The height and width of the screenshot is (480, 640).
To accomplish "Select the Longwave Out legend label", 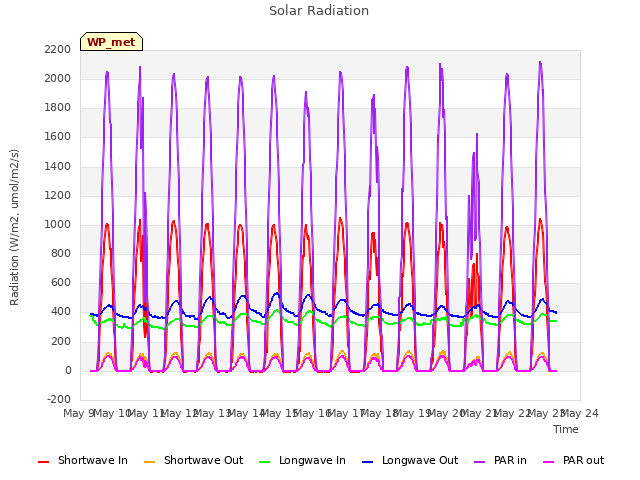I will [x=420, y=460].
